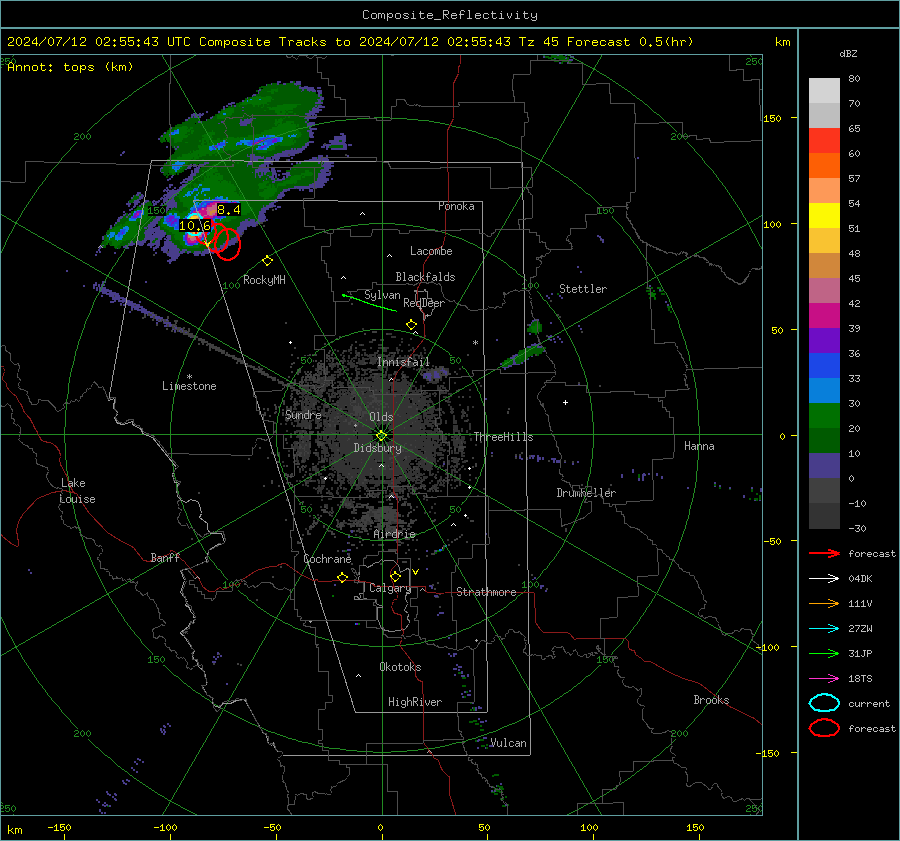Click the green track line near Sylvan
900x841 pixels.
(x=369, y=303)
